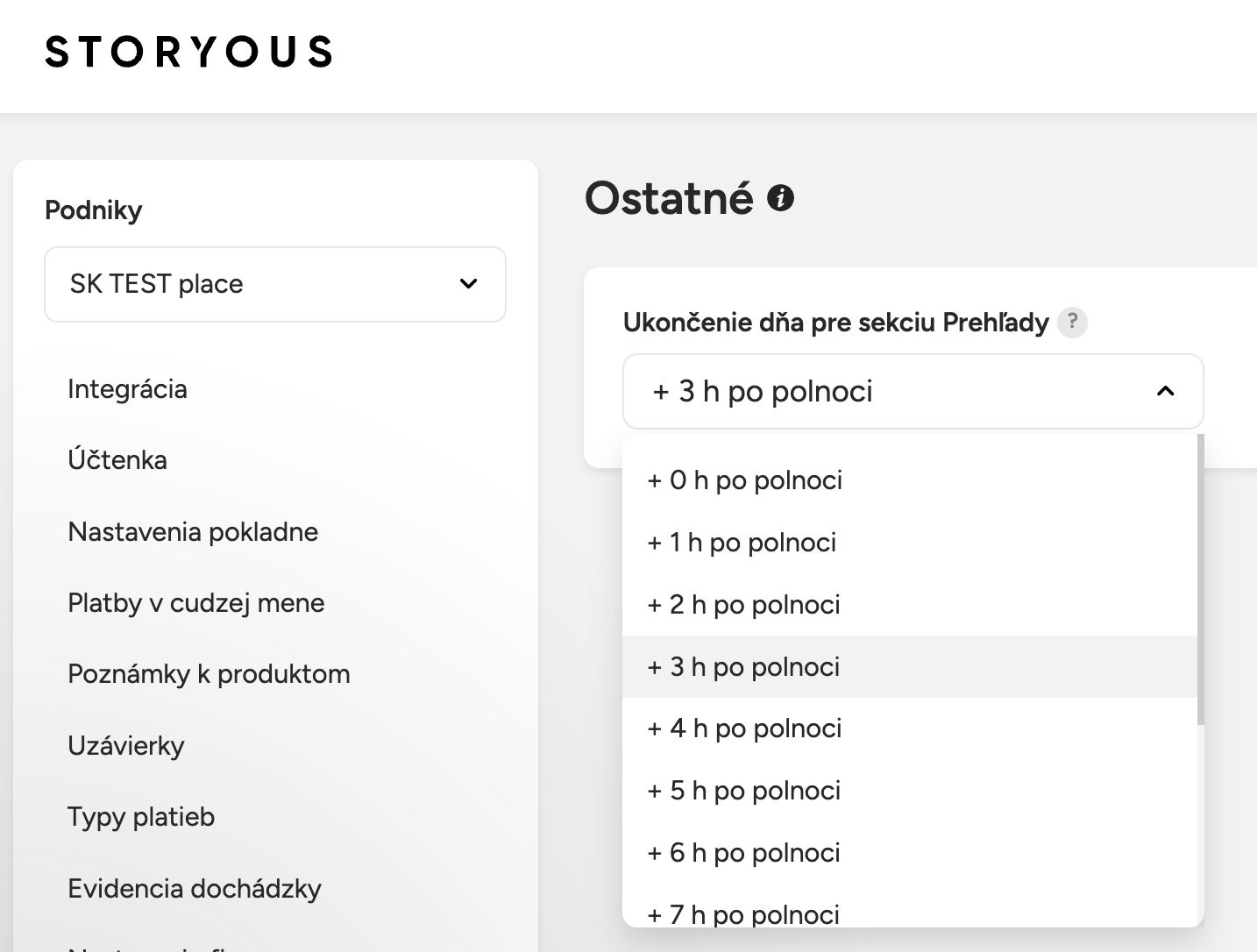Collapse the dropdown using the up chevron
1257x952 pixels.
pos(1165,391)
